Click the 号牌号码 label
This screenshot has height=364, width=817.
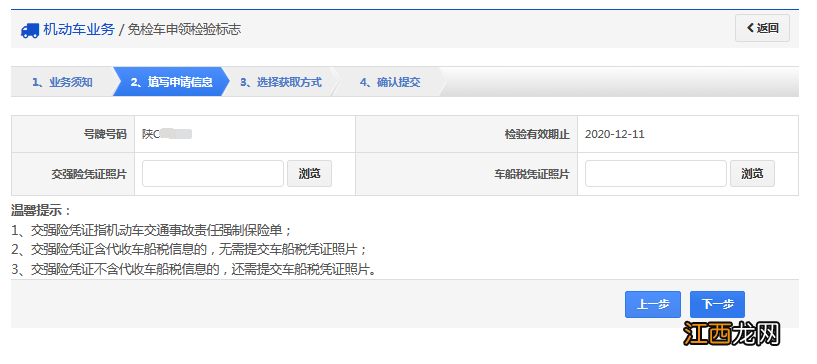click(105, 134)
